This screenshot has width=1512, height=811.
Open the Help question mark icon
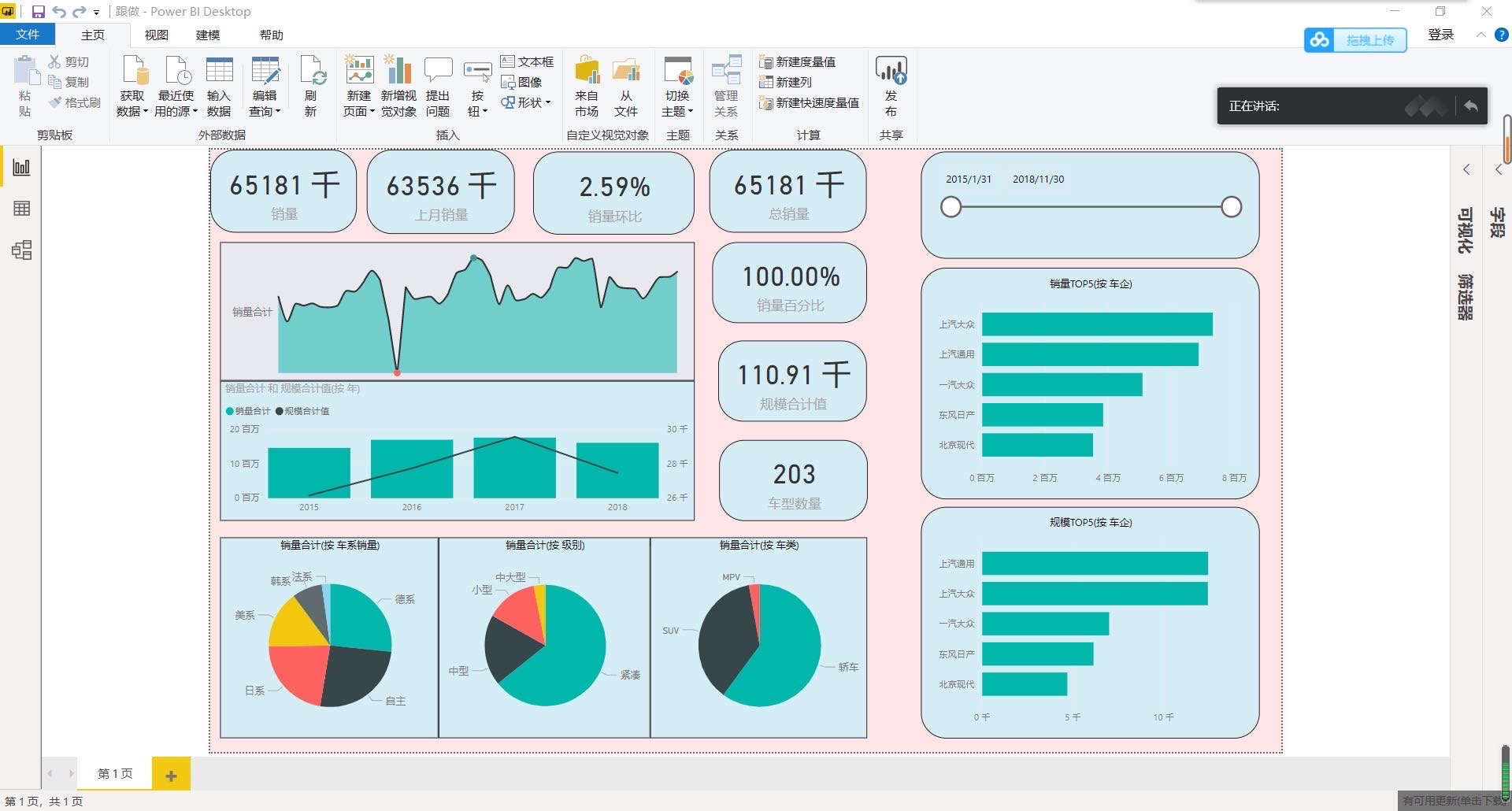[1501, 35]
